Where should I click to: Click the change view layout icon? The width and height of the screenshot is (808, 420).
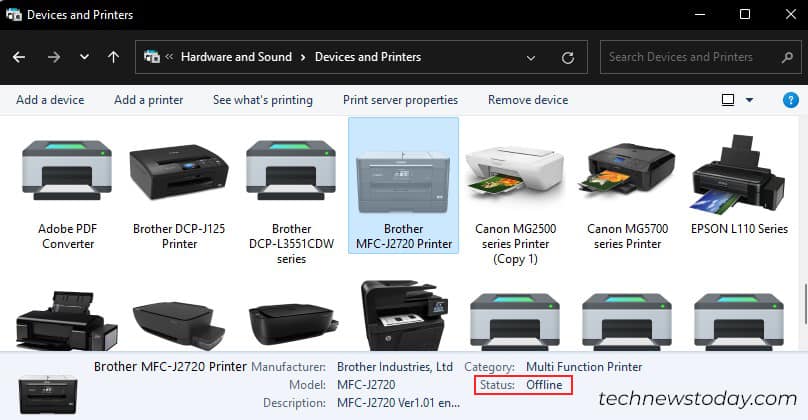coord(728,100)
